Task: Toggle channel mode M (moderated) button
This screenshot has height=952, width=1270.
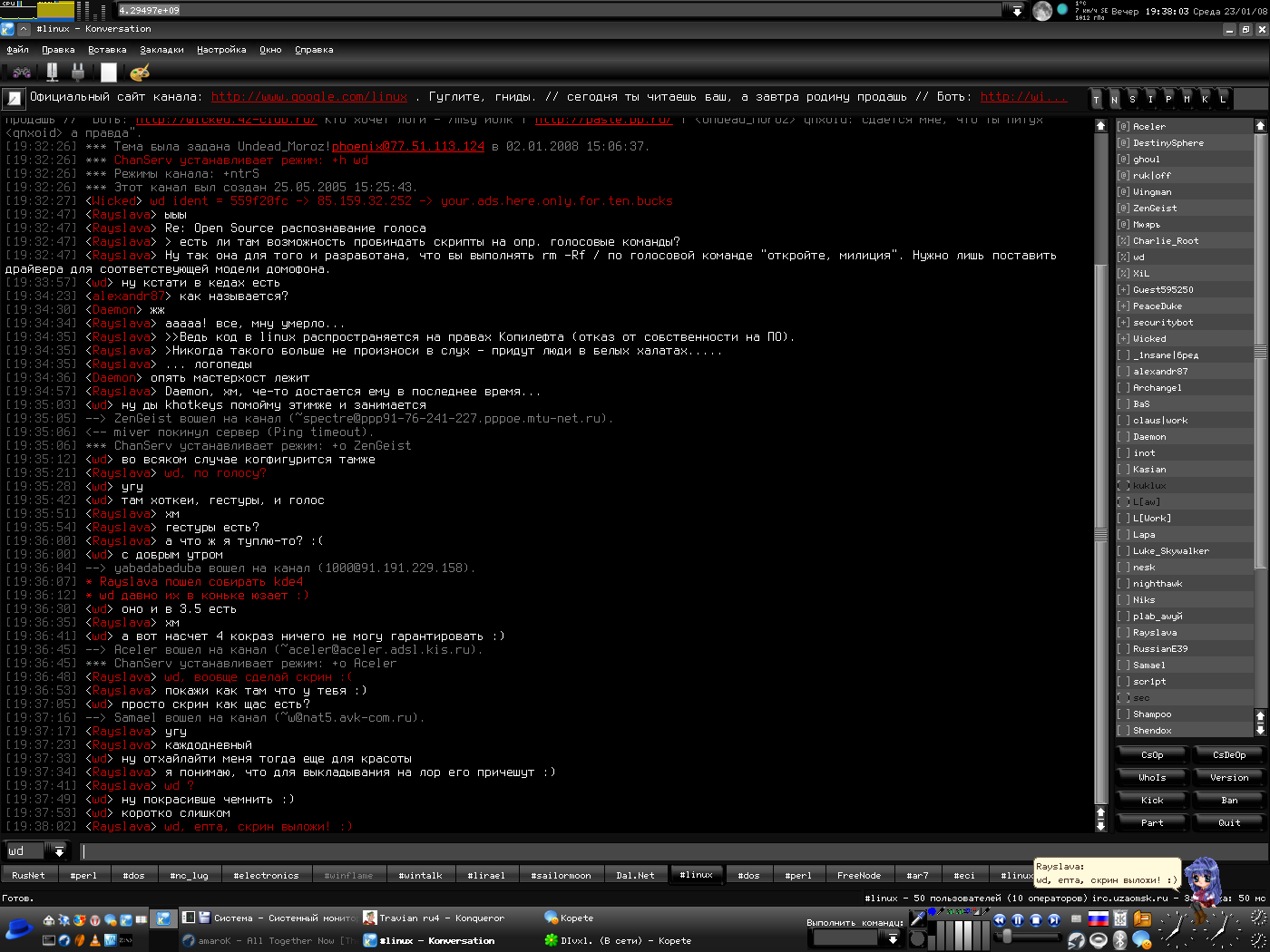Action: pos(1187,99)
